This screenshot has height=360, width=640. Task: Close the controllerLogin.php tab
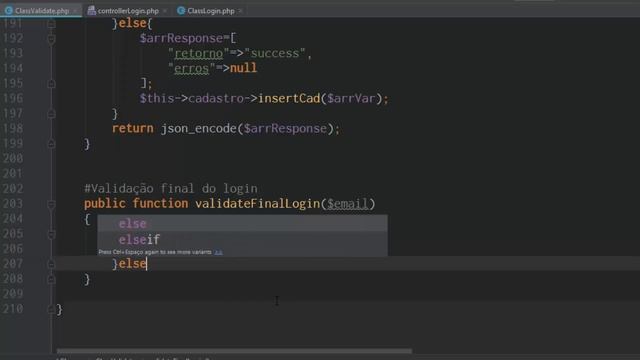(x=164, y=11)
